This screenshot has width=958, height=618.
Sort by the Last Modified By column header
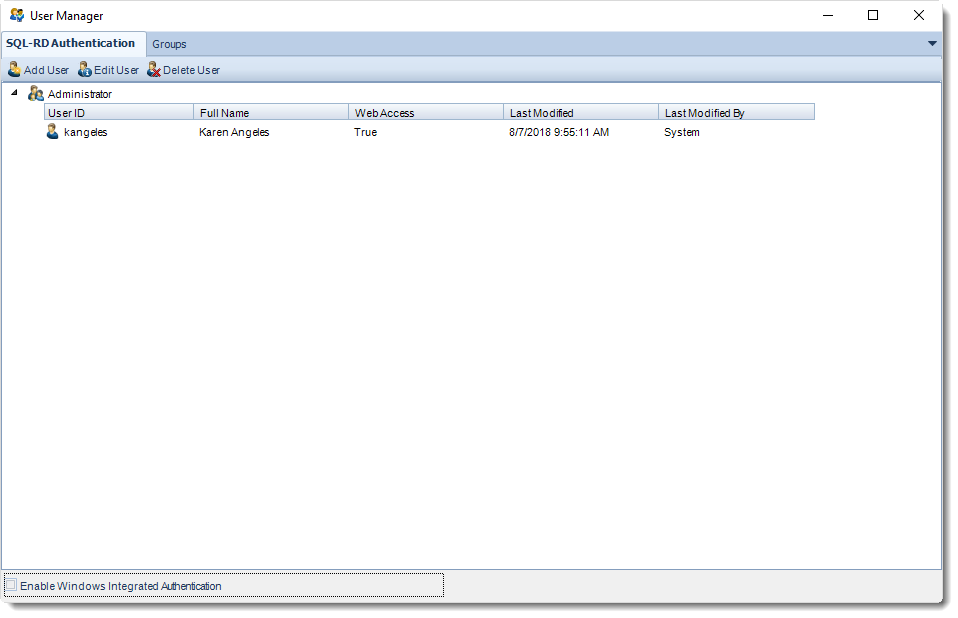pyautogui.click(x=736, y=112)
